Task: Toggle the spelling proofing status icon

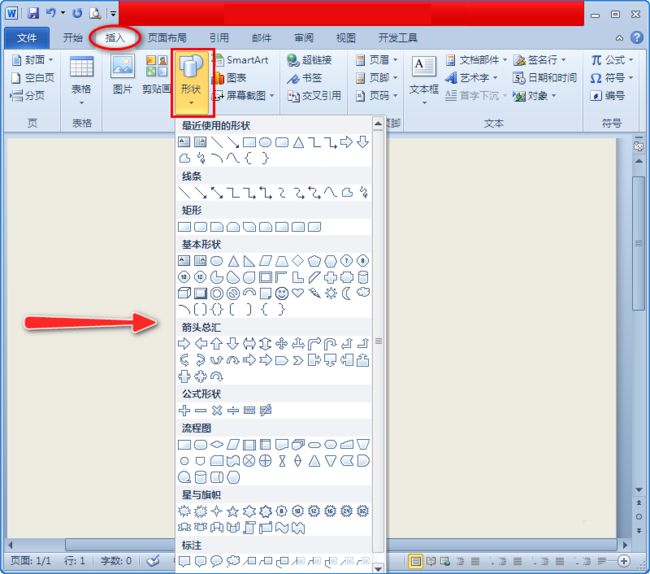Action: [x=153, y=561]
